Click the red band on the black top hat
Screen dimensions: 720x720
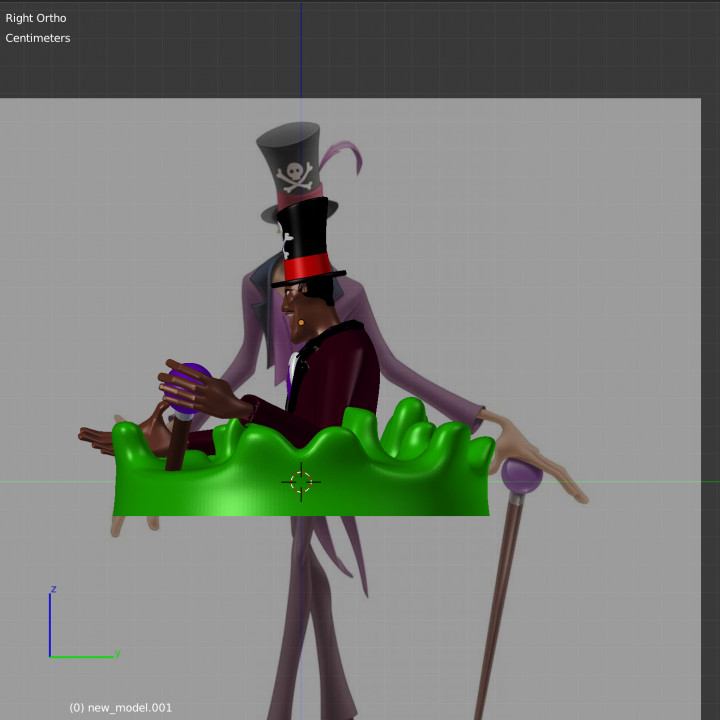[x=308, y=266]
